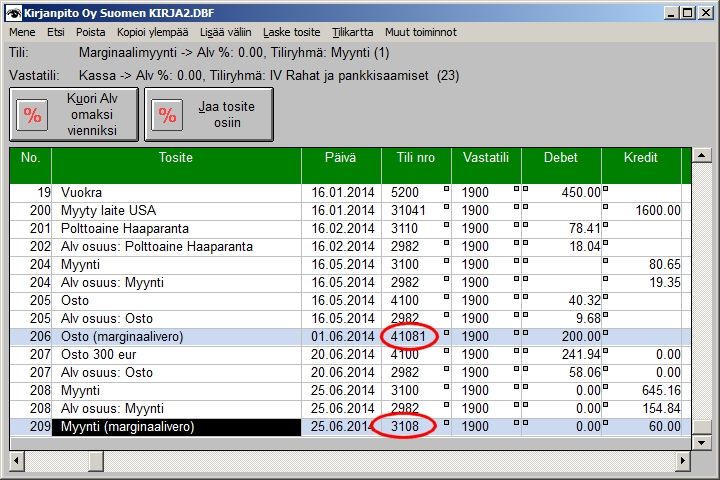Screen dimensions: 720x480
Task: Click the Kredit value 1600.00 cell
Action: pyautogui.click(x=640, y=210)
